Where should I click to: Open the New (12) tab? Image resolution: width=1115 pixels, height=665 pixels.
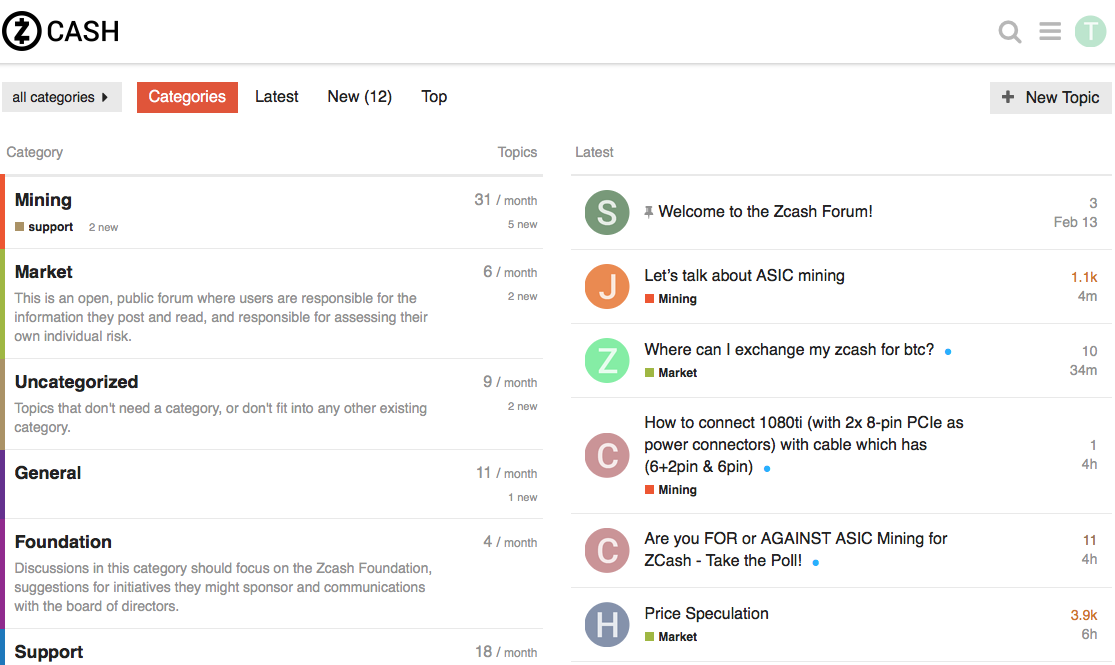[x=359, y=97]
